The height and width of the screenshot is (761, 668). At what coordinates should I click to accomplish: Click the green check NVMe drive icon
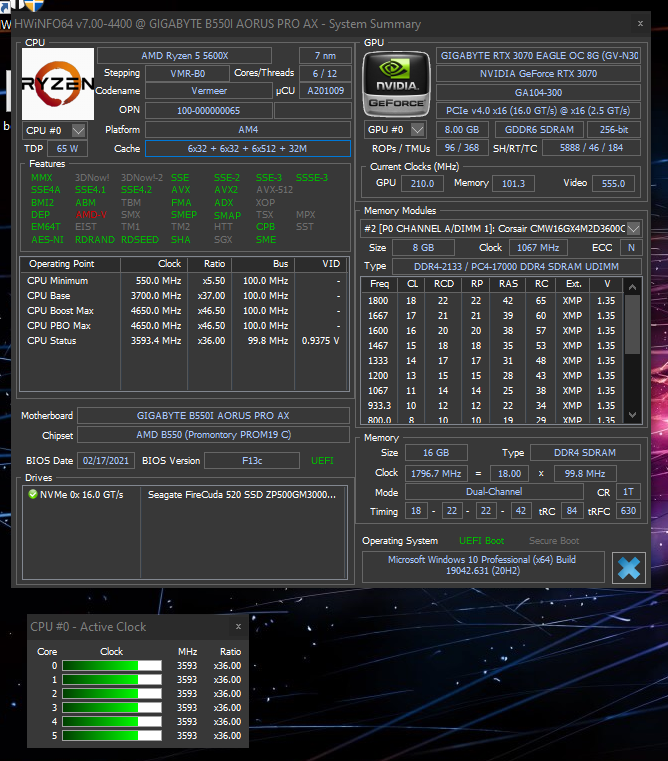coord(31,493)
